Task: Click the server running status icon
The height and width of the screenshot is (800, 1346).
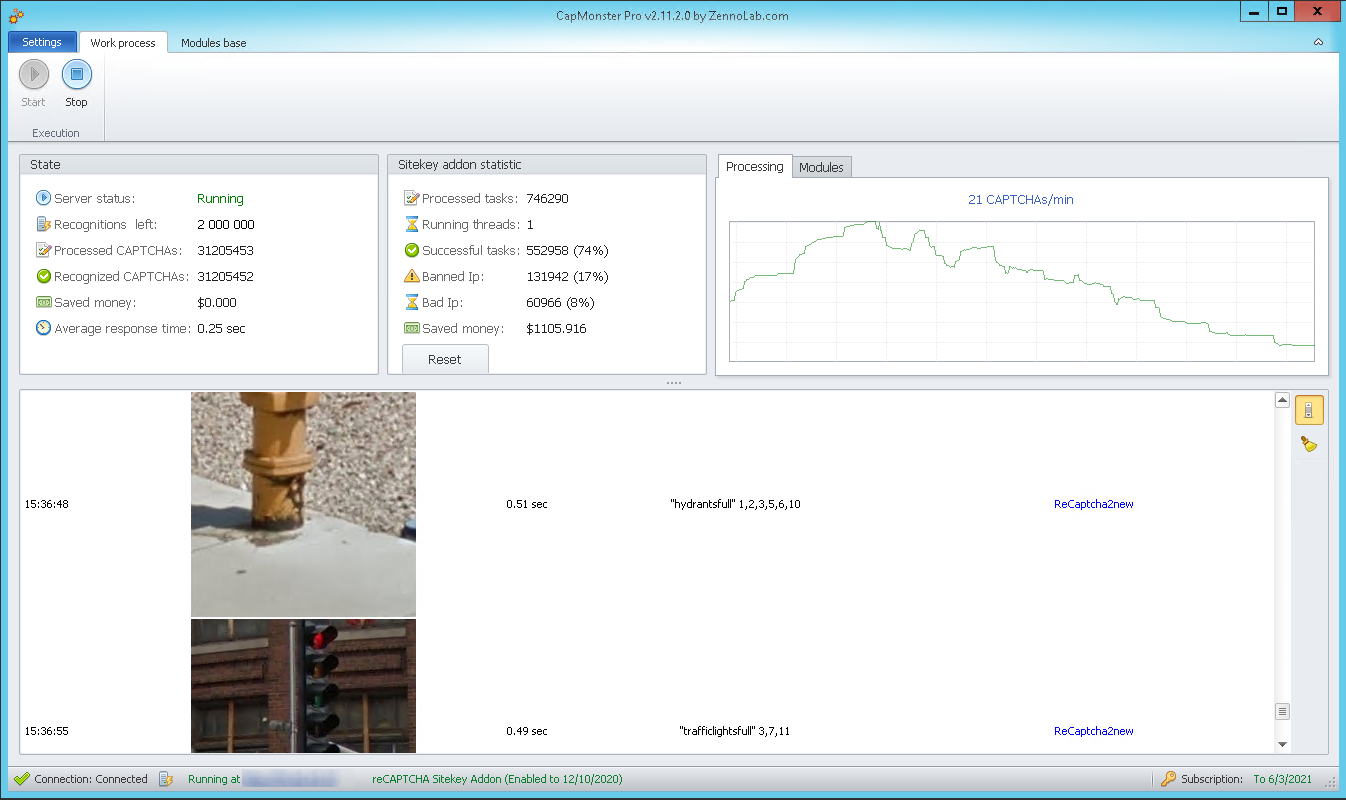Action: point(43,198)
